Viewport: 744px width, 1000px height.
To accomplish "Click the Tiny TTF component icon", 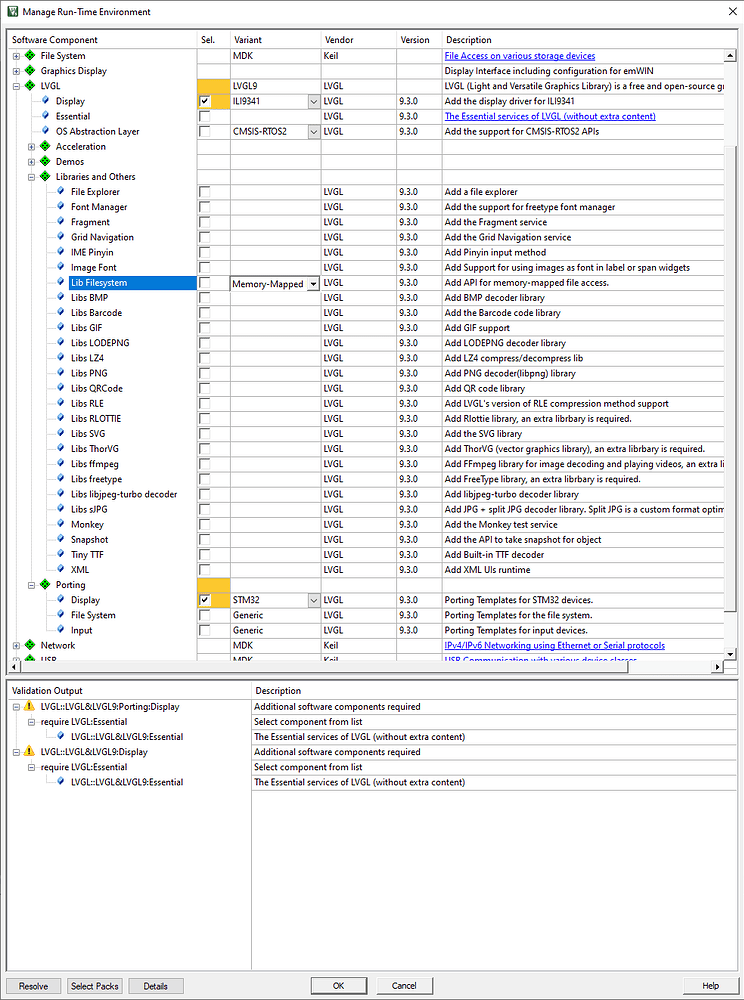I will click(x=61, y=554).
